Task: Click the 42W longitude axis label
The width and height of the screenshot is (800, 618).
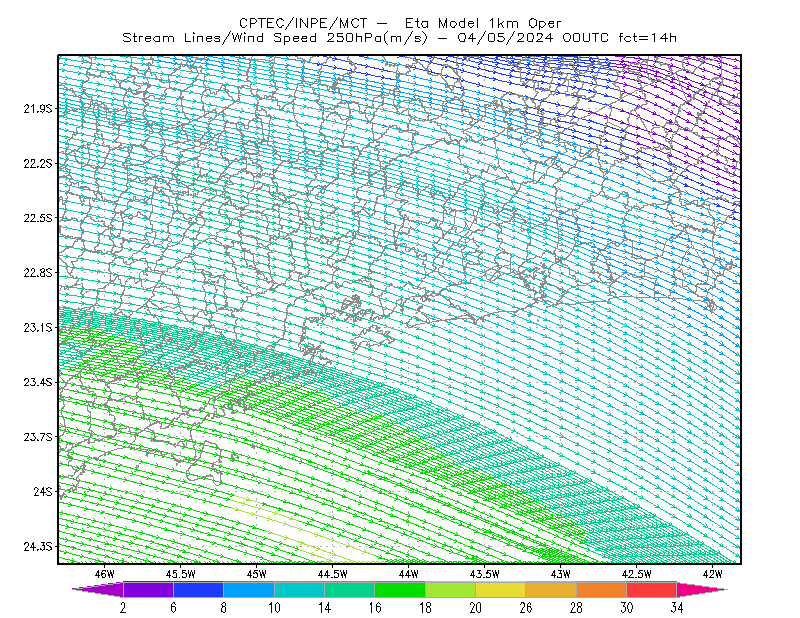Action: pyautogui.click(x=712, y=574)
